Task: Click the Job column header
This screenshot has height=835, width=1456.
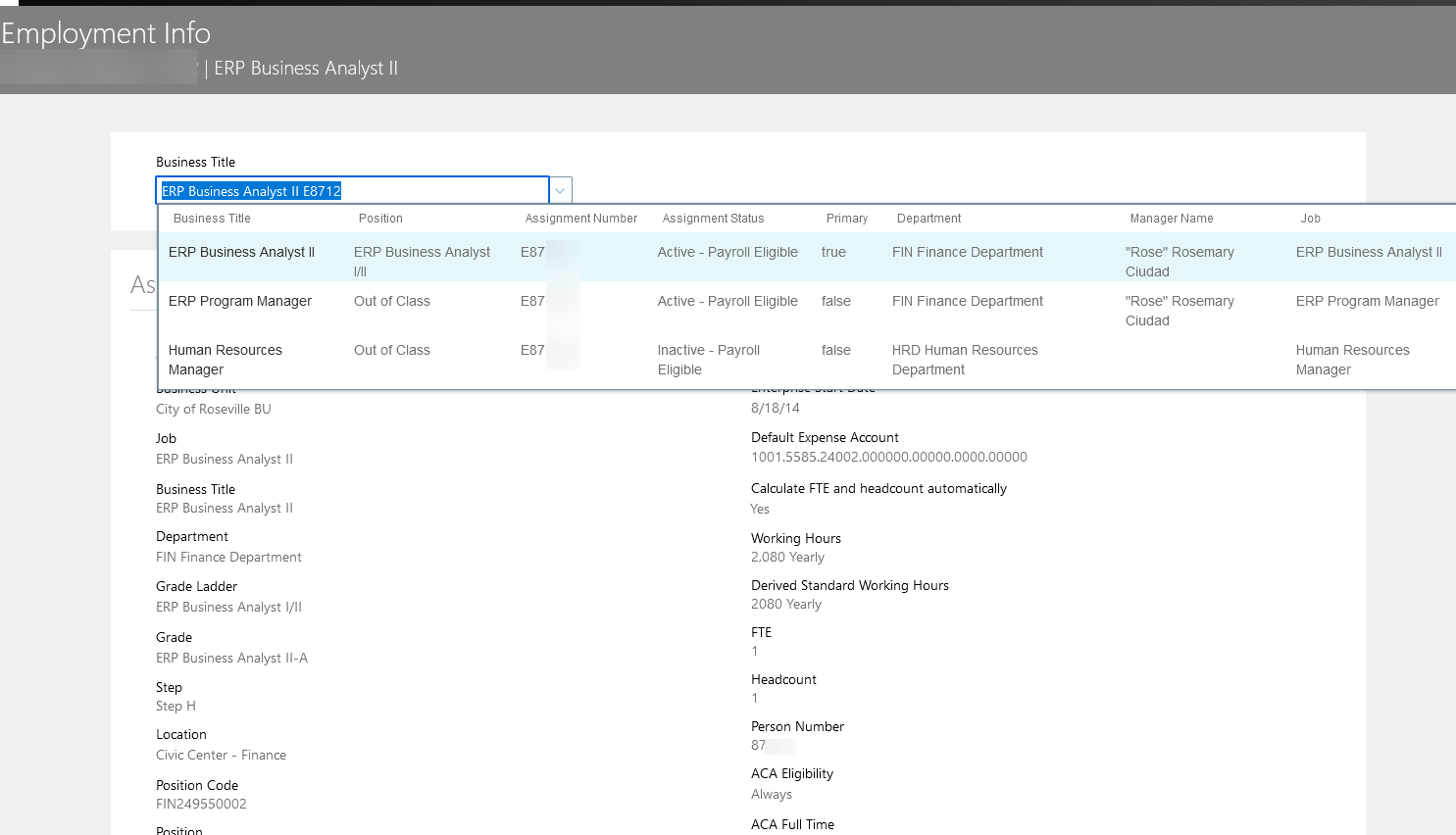Action: click(x=1310, y=218)
